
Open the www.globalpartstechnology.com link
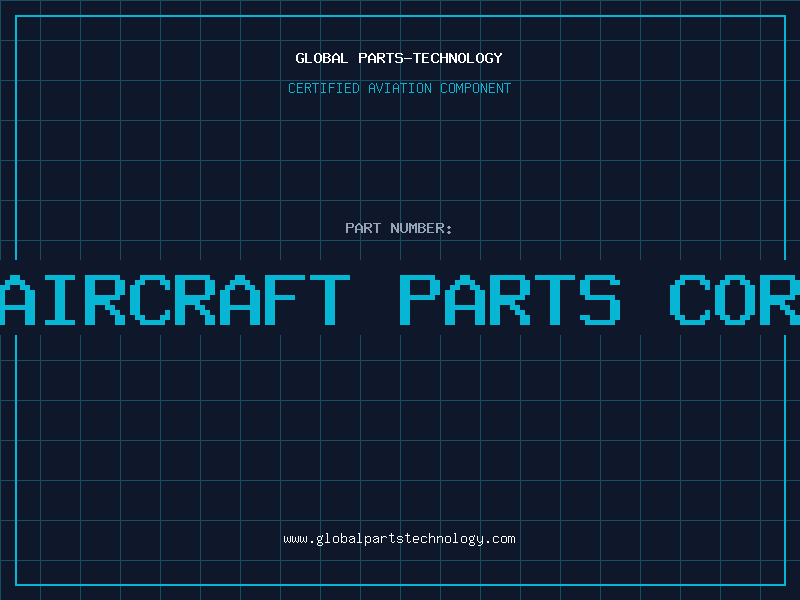pyautogui.click(x=399, y=539)
